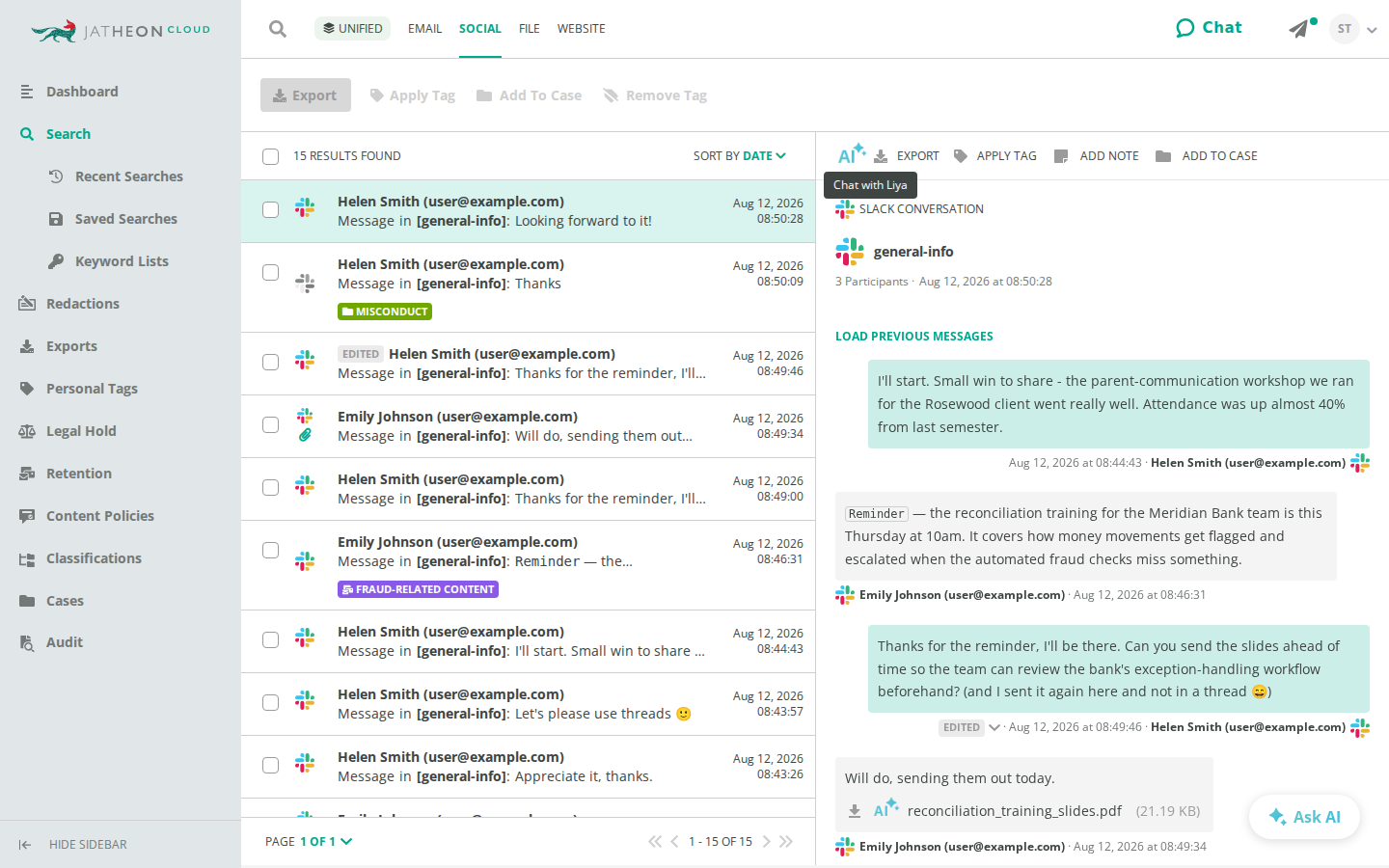This screenshot has width=1389, height=868.
Task: Check the edited Helen Smith 08:49:46 message checkbox
Action: 271,363
